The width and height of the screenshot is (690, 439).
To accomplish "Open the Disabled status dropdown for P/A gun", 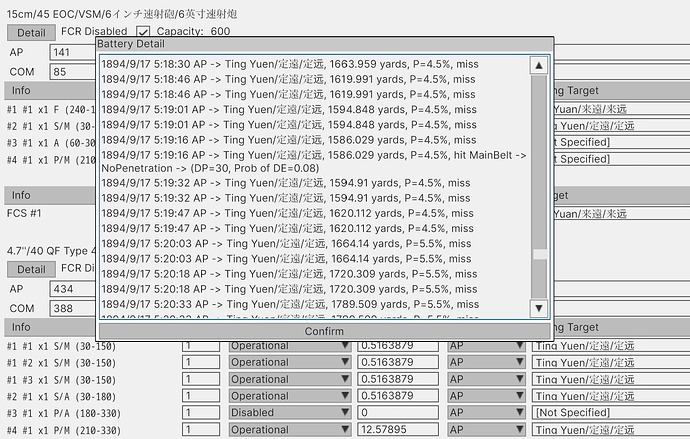I will pyautogui.click(x=289, y=412).
